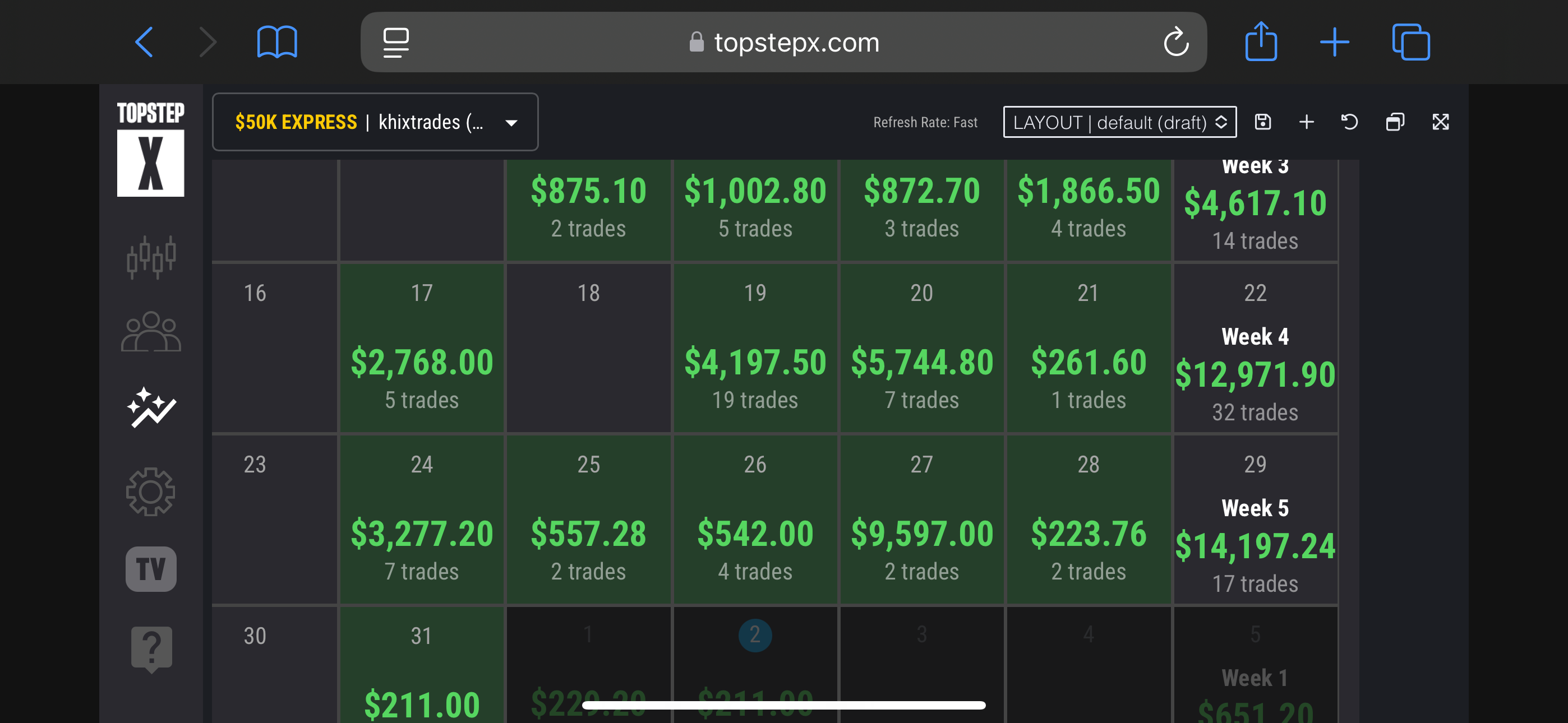Click the TopstepX logo
Screen dimensions: 1568x723
[150, 149]
